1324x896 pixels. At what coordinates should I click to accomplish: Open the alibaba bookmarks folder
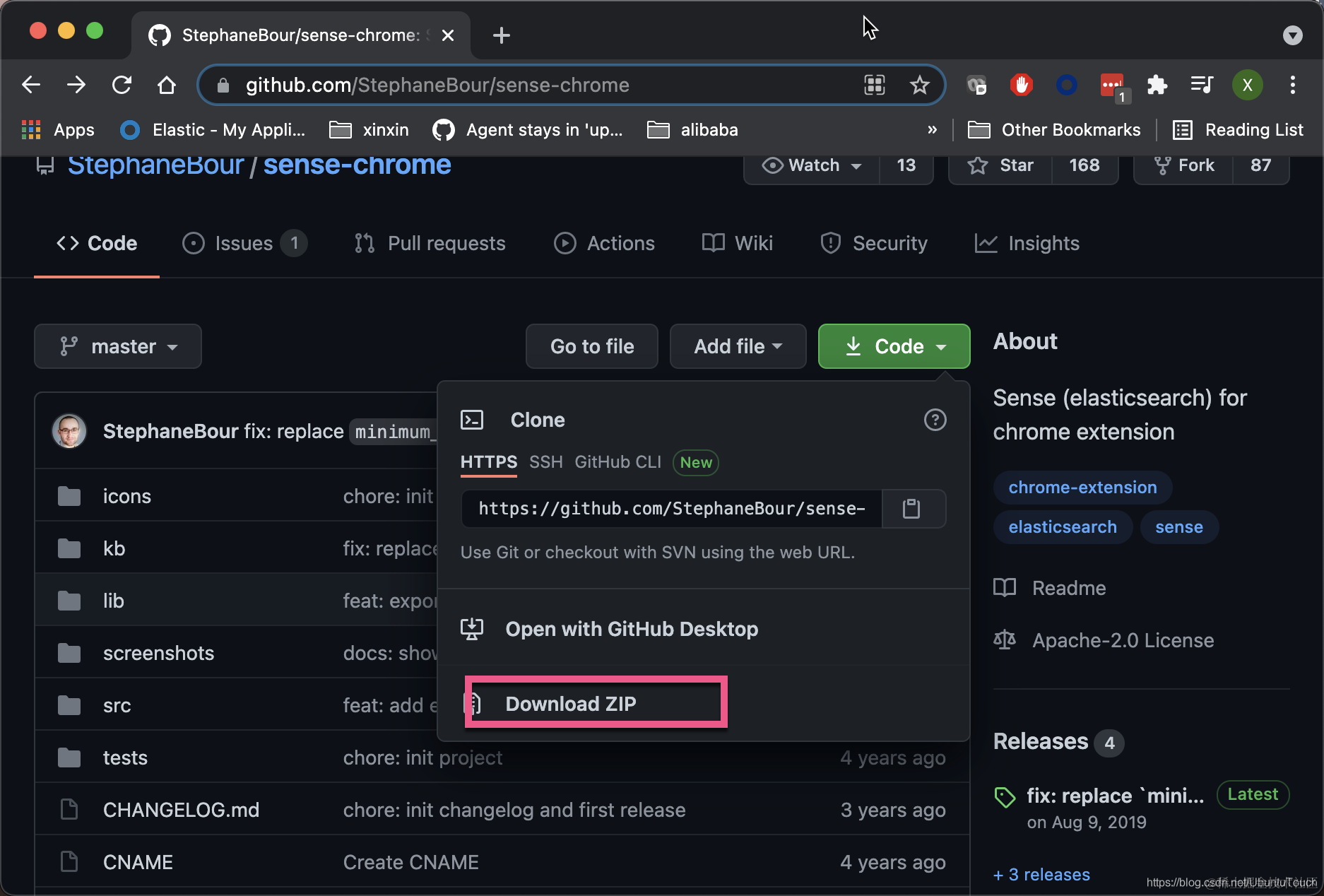(692, 130)
